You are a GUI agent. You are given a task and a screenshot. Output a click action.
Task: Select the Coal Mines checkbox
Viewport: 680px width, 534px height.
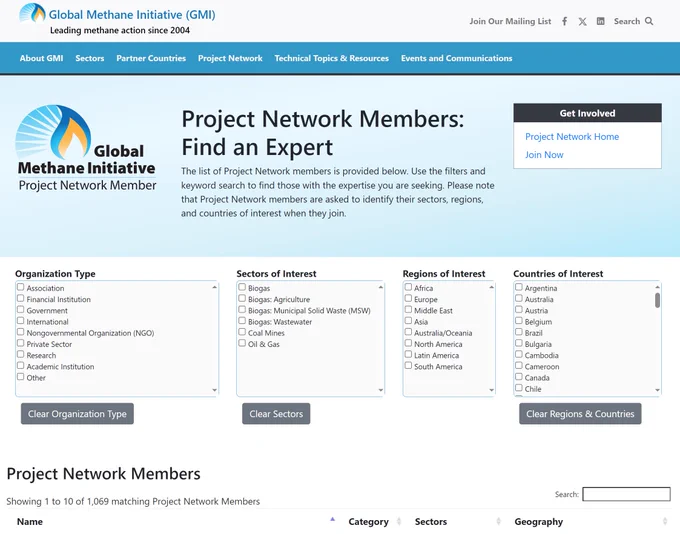pyautogui.click(x=242, y=332)
